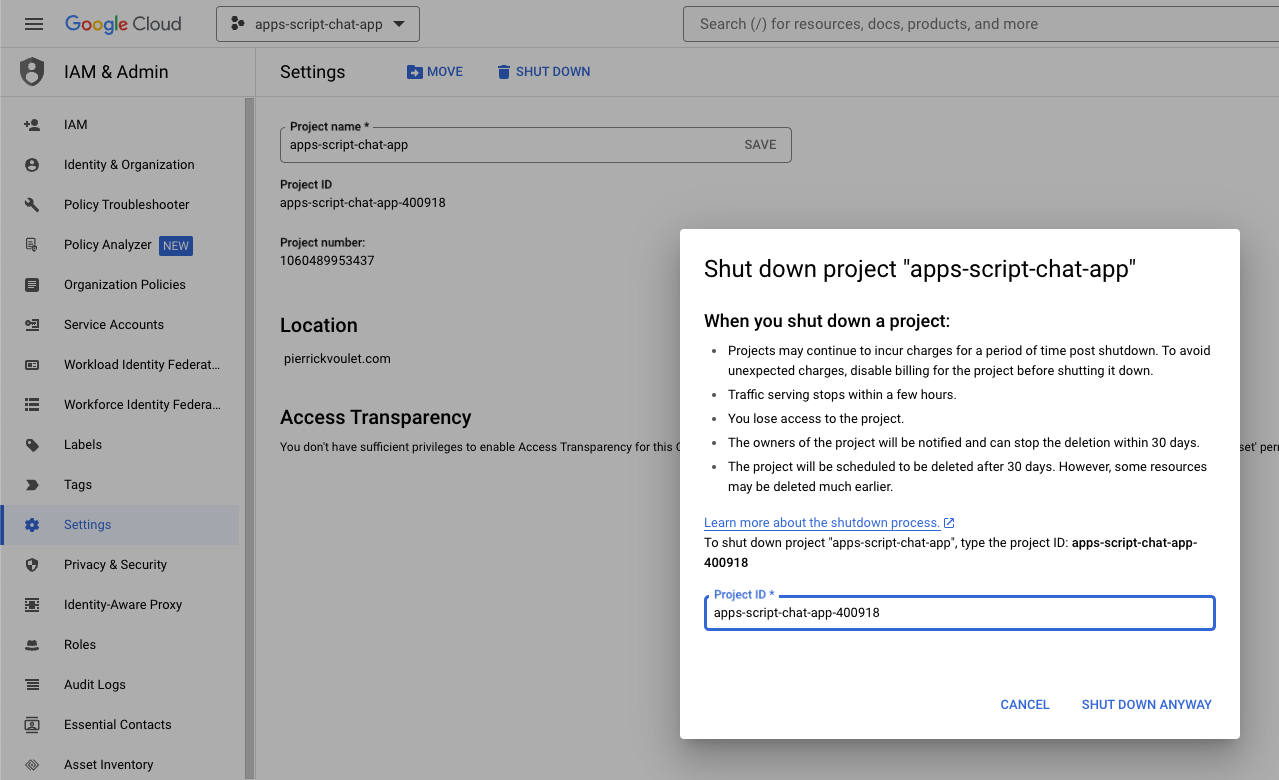1279x780 pixels.
Task: Click the MOVE project button
Action: coord(435,72)
